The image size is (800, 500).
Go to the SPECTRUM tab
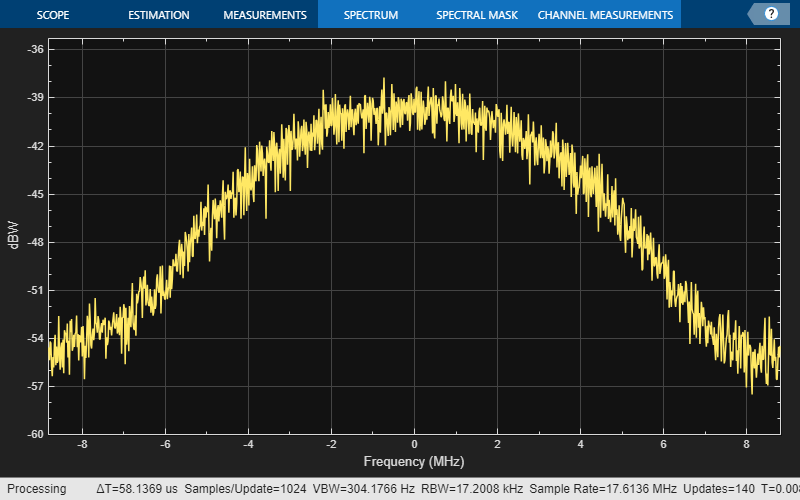pyautogui.click(x=371, y=15)
